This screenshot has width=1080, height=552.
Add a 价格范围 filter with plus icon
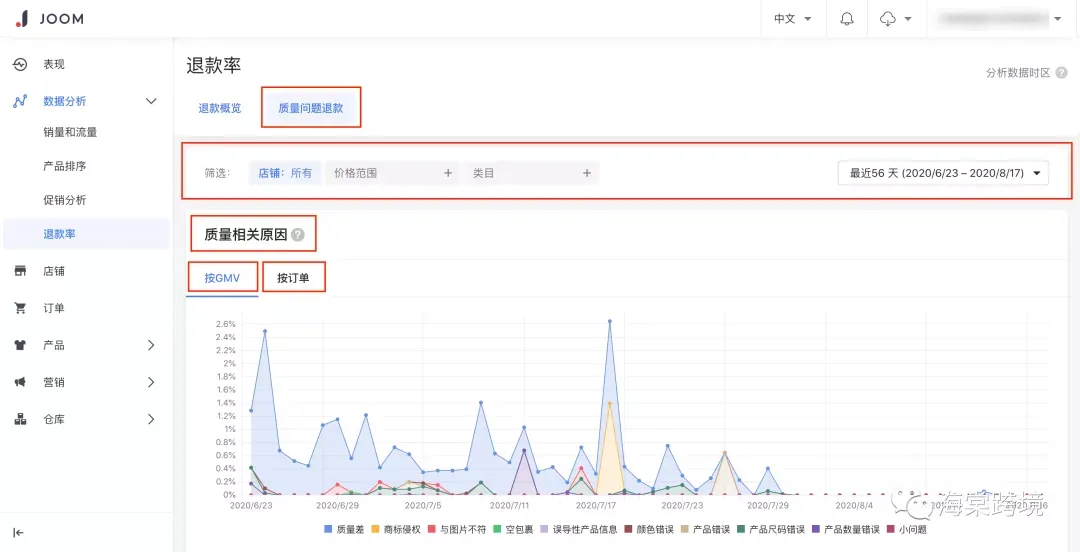(x=448, y=174)
